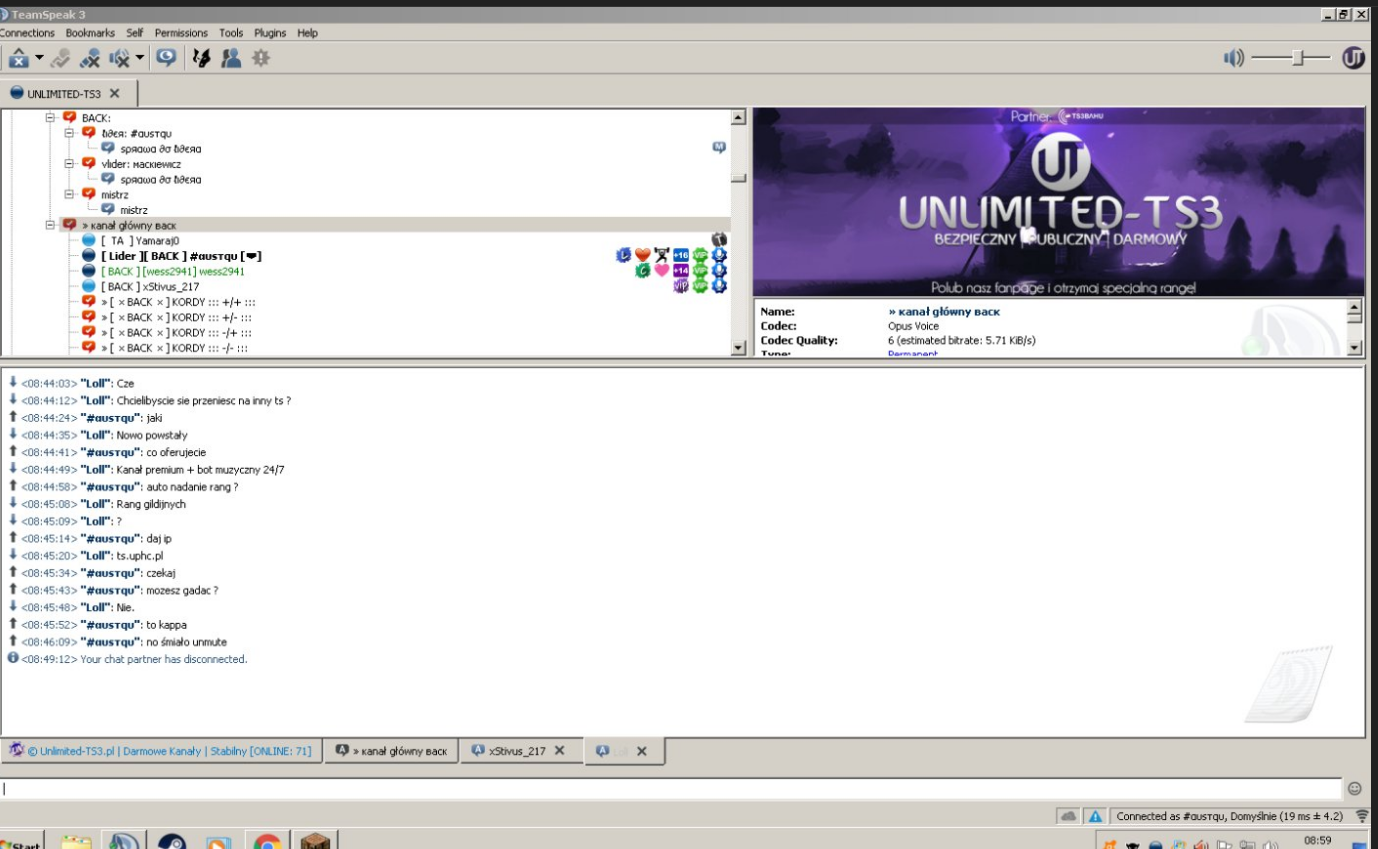
Task: Open the Plugins menu
Action: tap(270, 33)
